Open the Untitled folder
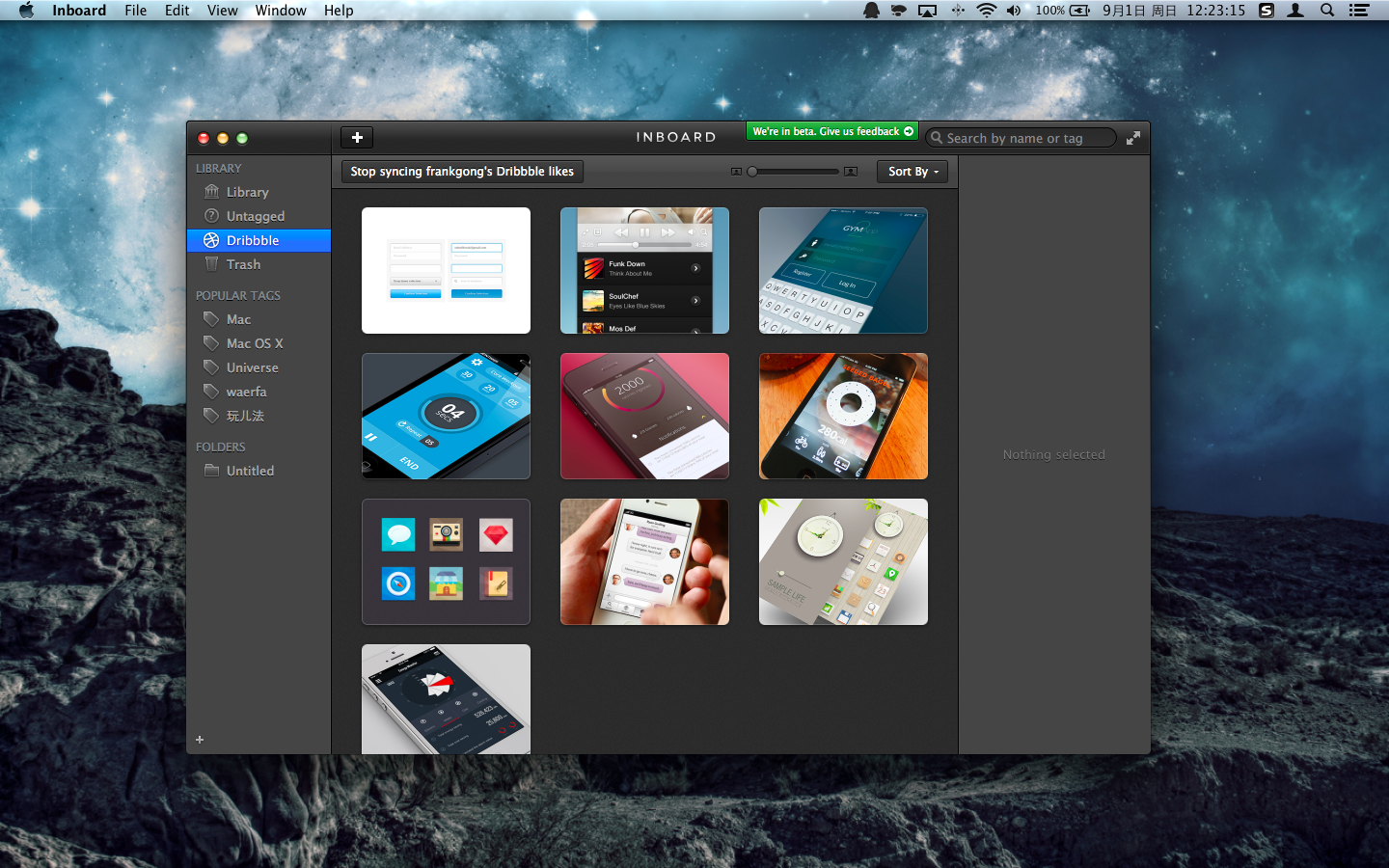 (250, 471)
